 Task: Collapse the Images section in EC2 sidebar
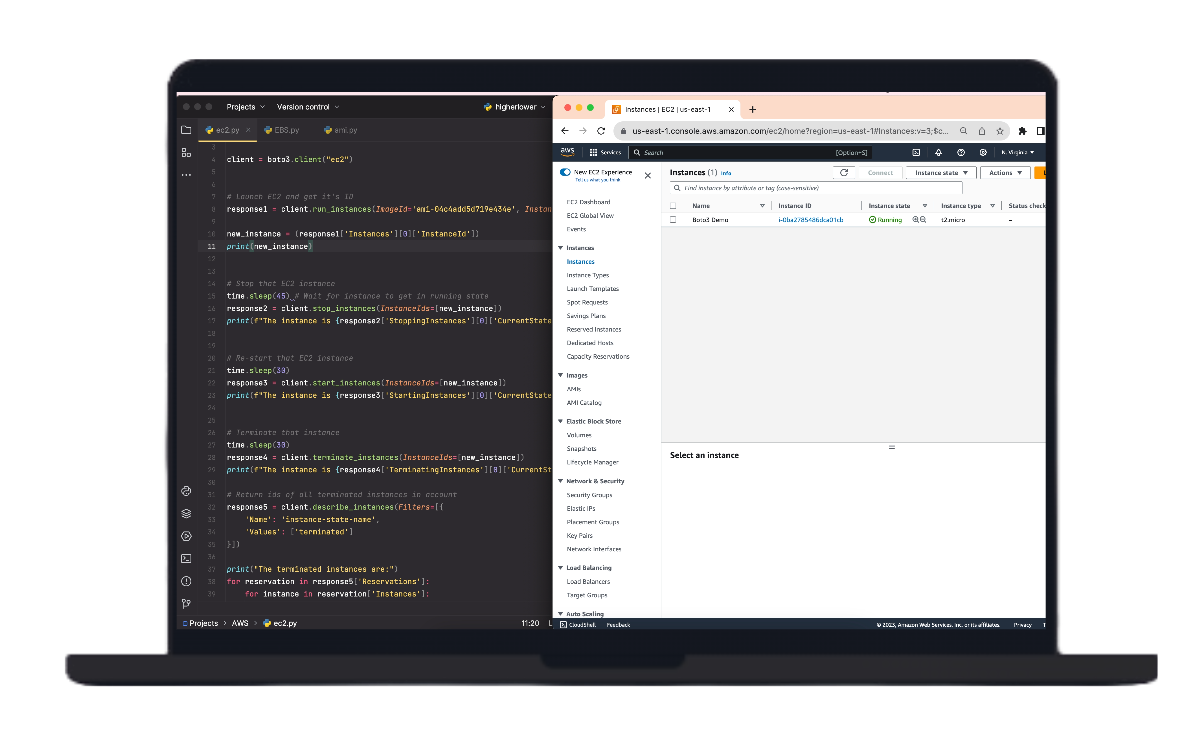coord(561,375)
